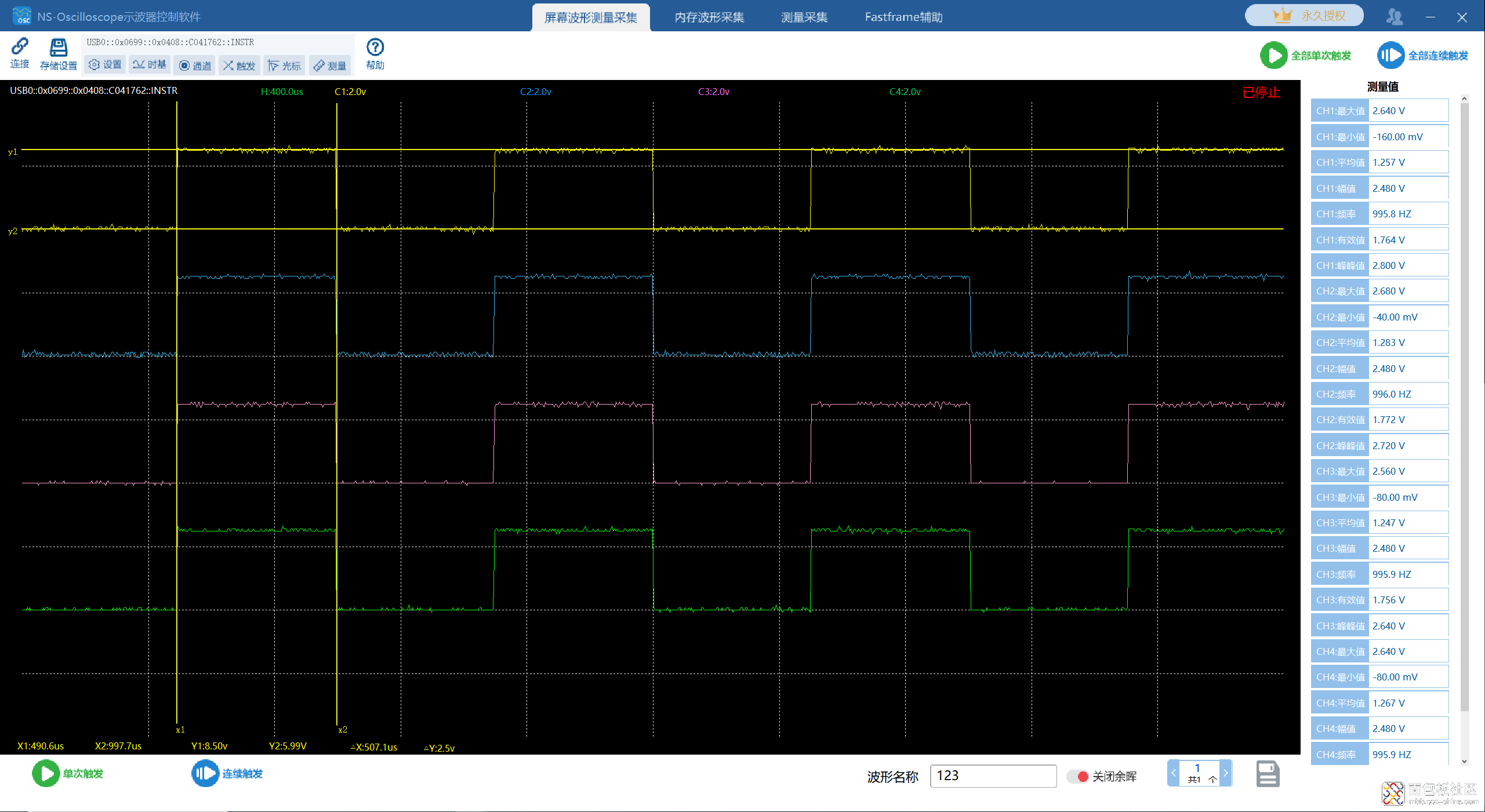Screen dimensions: 1485x812
Task: Select the CH1:峰峰值 2.800 V row
Action: (1379, 265)
